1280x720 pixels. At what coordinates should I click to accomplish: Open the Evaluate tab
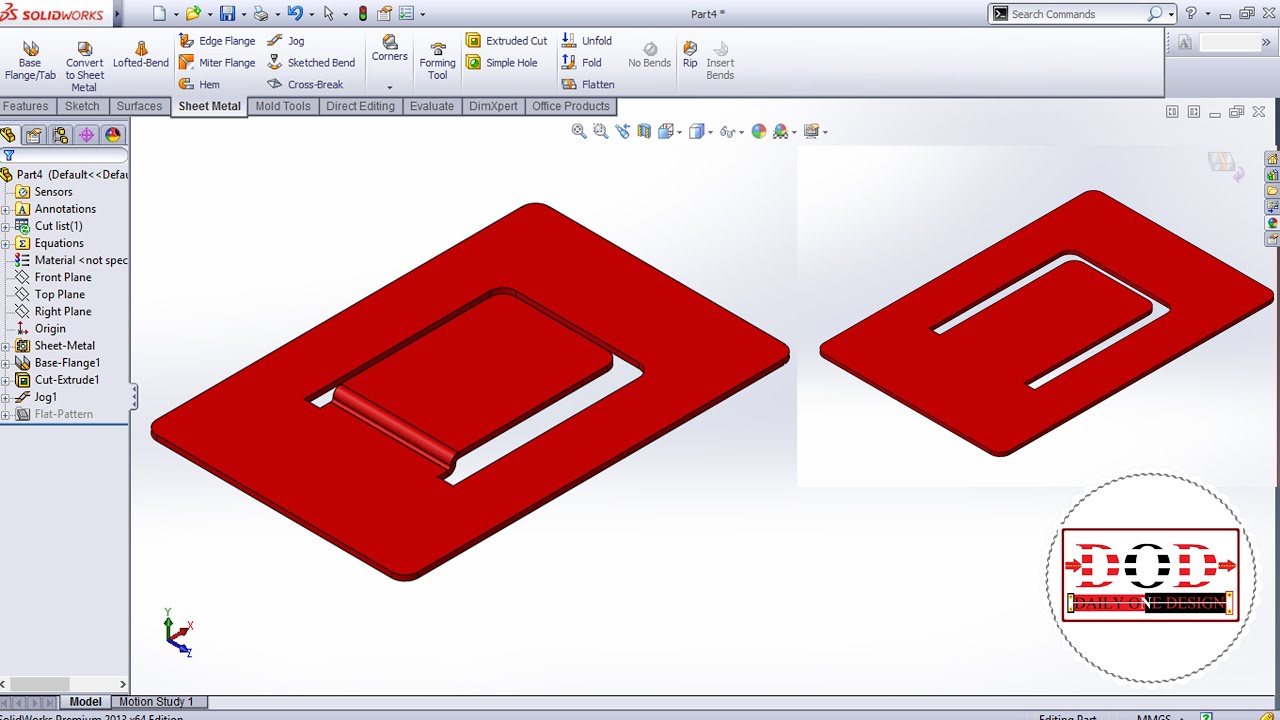[x=432, y=106]
